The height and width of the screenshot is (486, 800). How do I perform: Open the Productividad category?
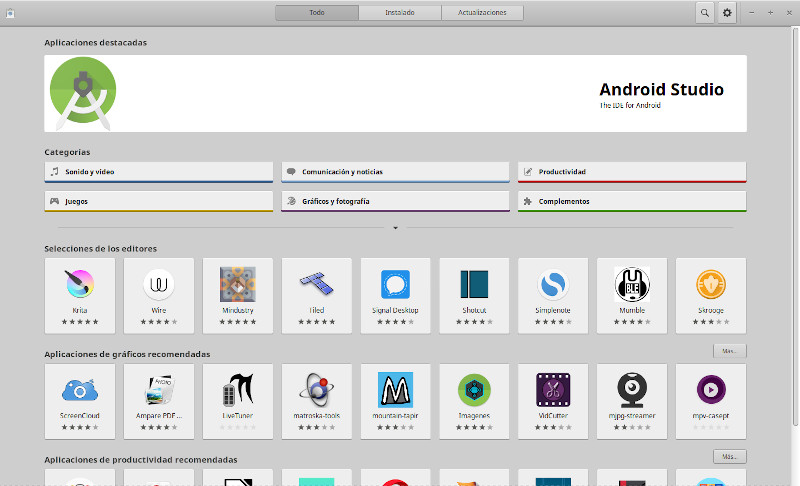[x=632, y=172]
